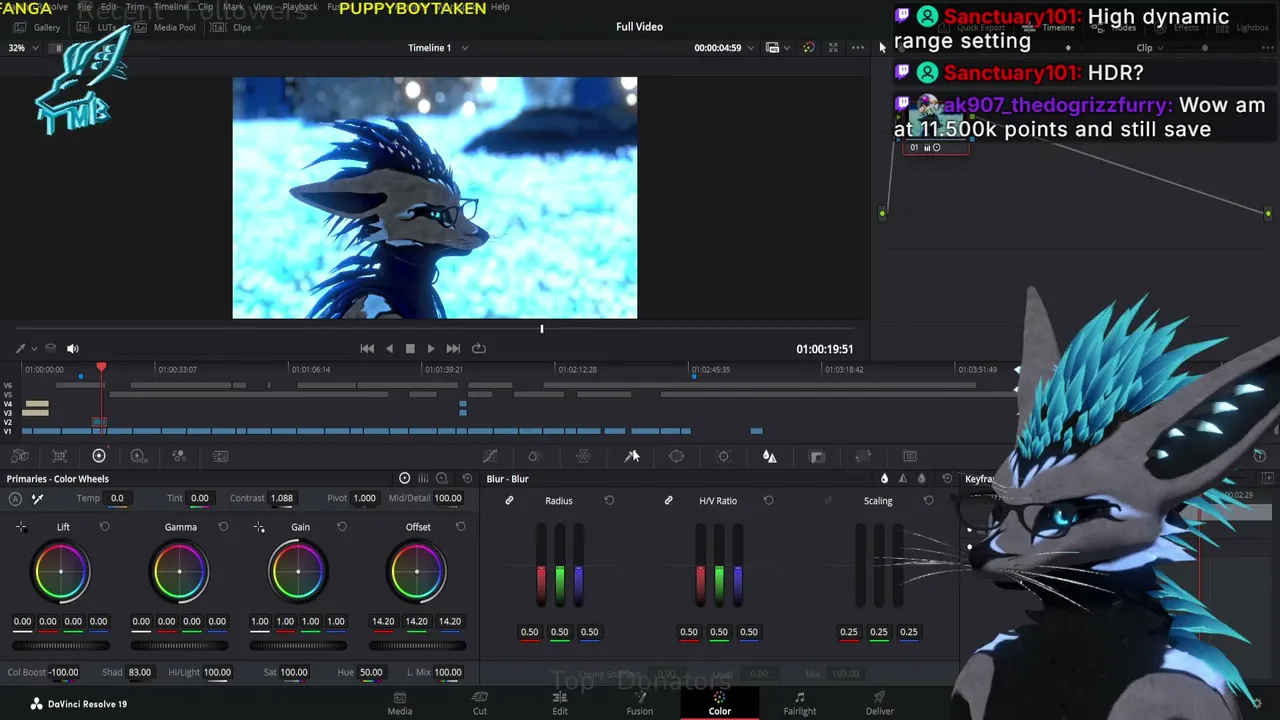The width and height of the screenshot is (1280, 720).
Task: Open the viewer three-dot options menu
Action: tap(857, 48)
